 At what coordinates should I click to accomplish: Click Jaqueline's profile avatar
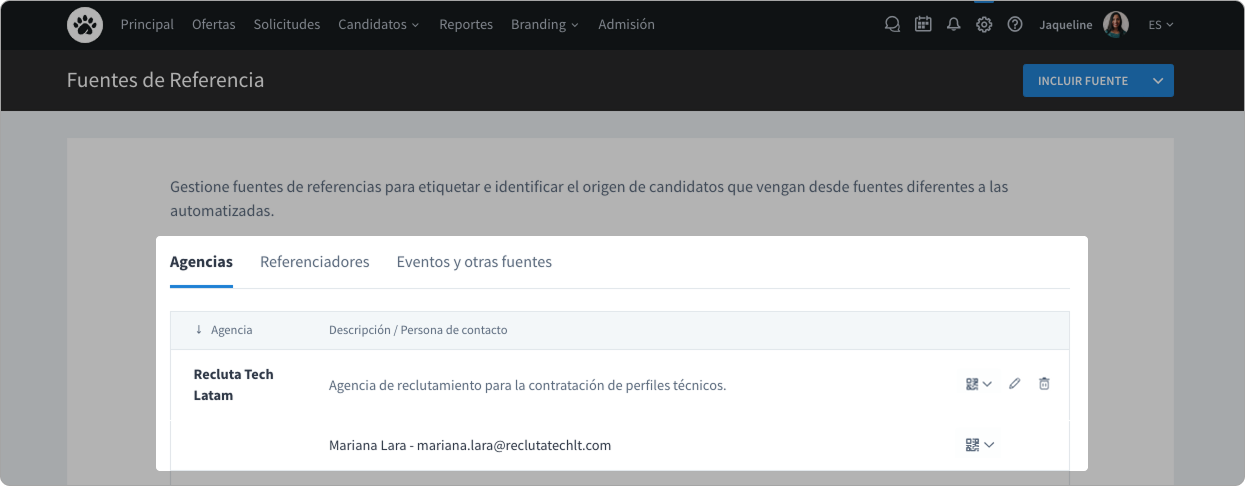pyautogui.click(x=1115, y=25)
